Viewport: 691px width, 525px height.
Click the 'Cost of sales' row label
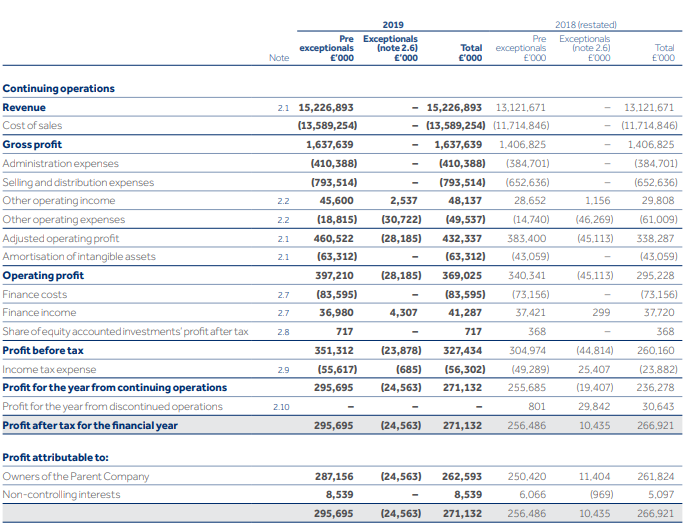[32, 126]
